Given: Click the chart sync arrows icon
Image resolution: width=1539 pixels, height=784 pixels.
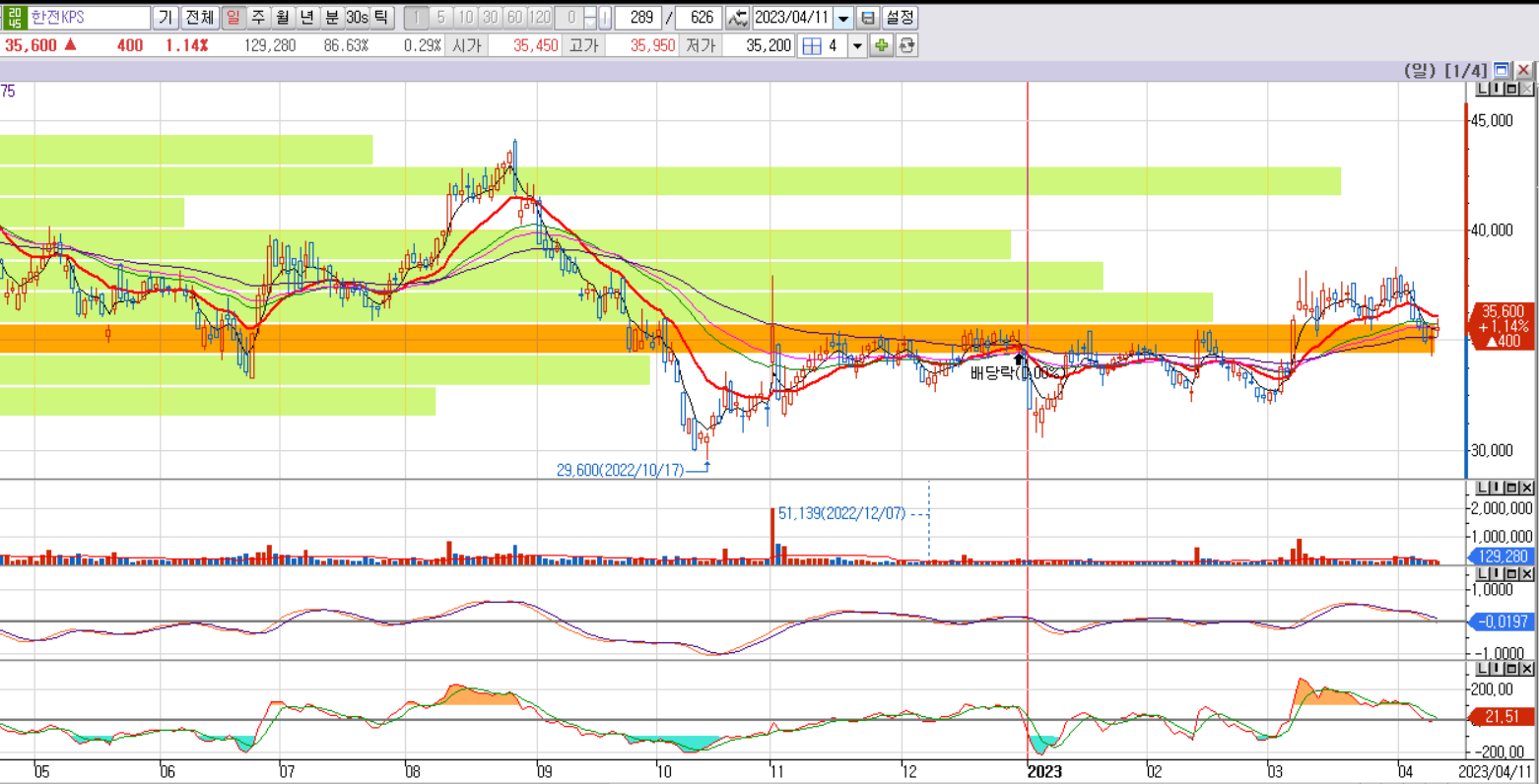Looking at the screenshot, I should coord(738,18).
